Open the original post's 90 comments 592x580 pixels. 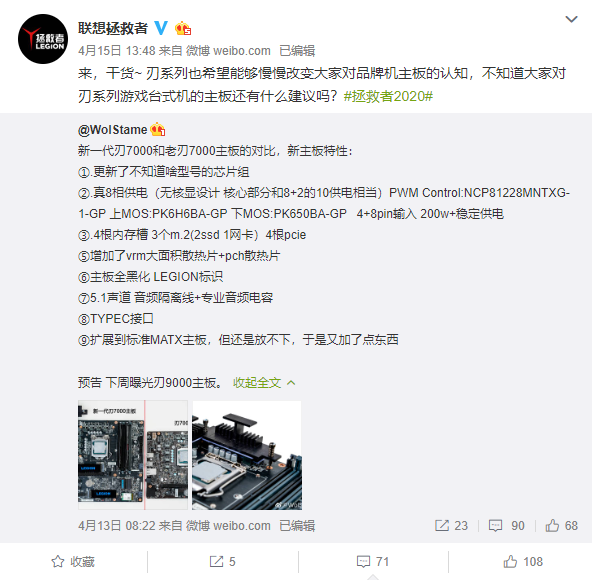pyautogui.click(x=507, y=526)
